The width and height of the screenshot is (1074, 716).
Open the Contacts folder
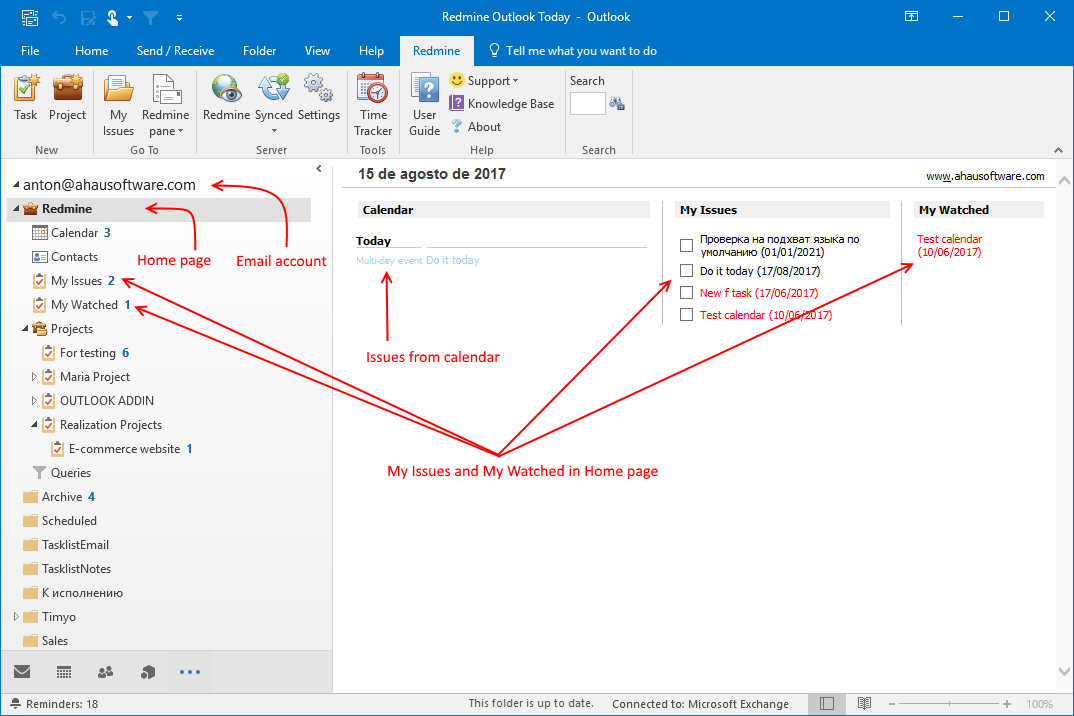click(x=65, y=257)
